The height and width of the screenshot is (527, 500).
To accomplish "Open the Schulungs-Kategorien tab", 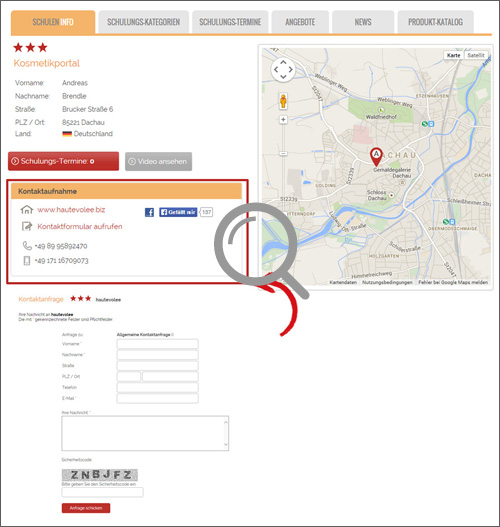I will pyautogui.click(x=143, y=22).
